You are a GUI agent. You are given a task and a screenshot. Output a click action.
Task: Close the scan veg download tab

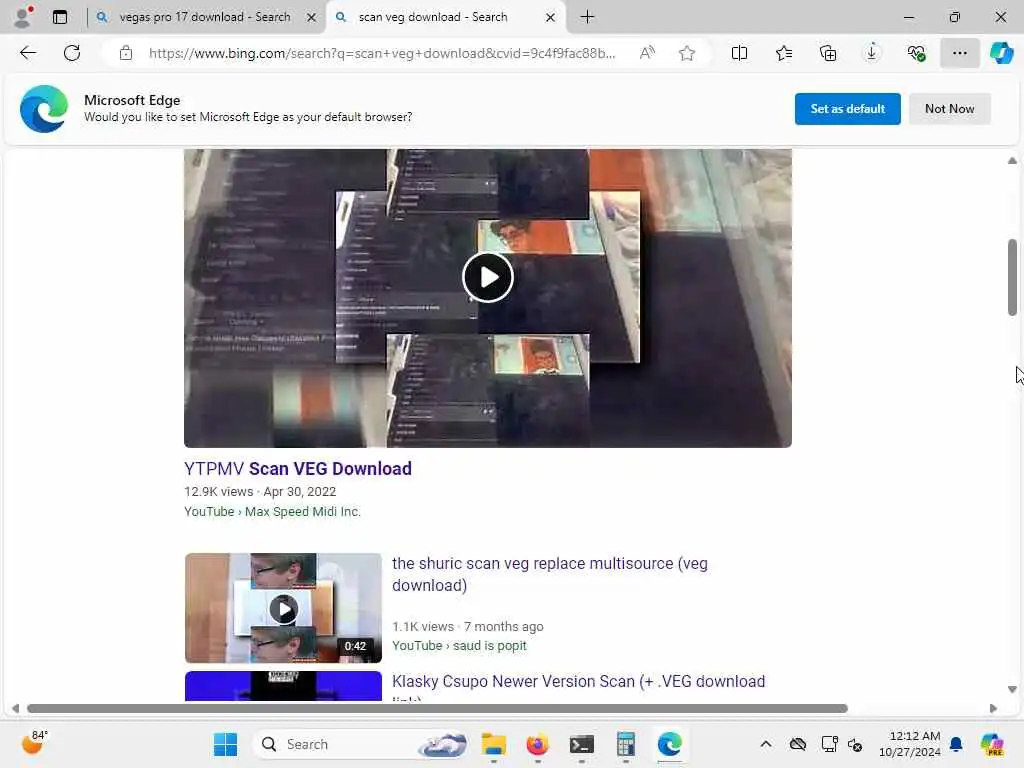point(551,18)
